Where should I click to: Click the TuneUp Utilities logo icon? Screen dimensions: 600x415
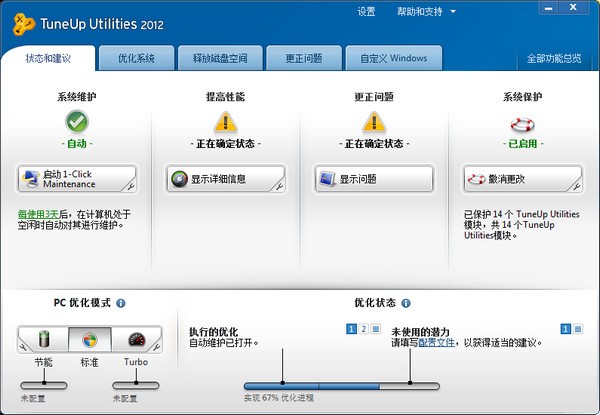click(x=23, y=24)
